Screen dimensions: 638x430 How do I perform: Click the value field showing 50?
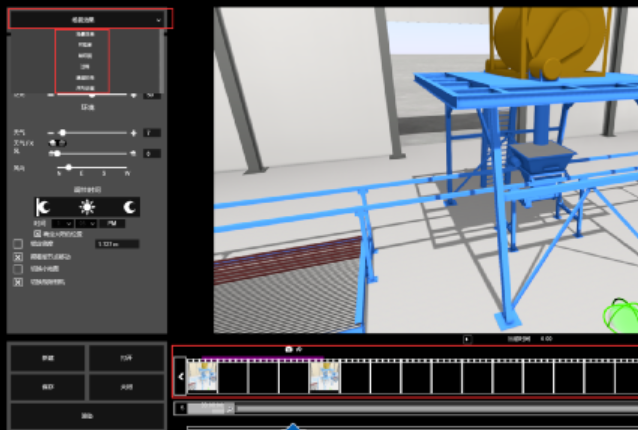click(x=152, y=96)
